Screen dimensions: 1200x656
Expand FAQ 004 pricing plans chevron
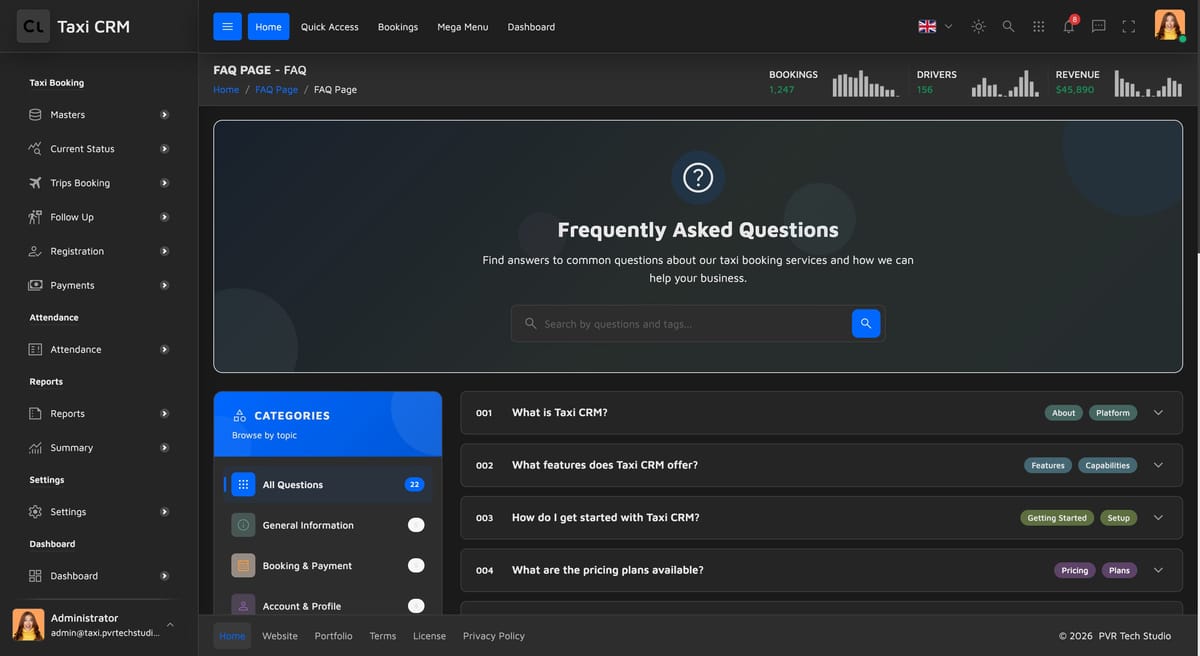point(1158,570)
